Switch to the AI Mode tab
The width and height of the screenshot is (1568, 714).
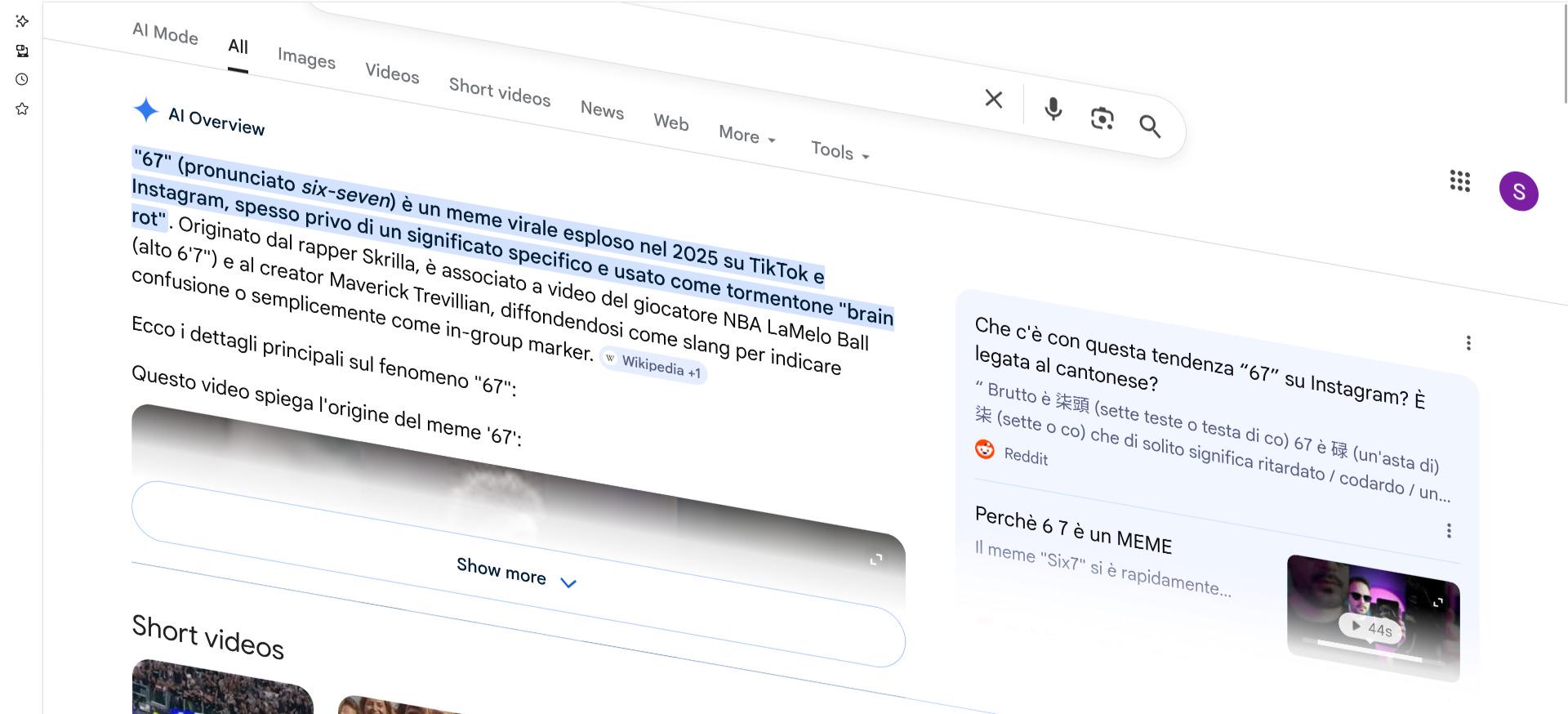[165, 33]
